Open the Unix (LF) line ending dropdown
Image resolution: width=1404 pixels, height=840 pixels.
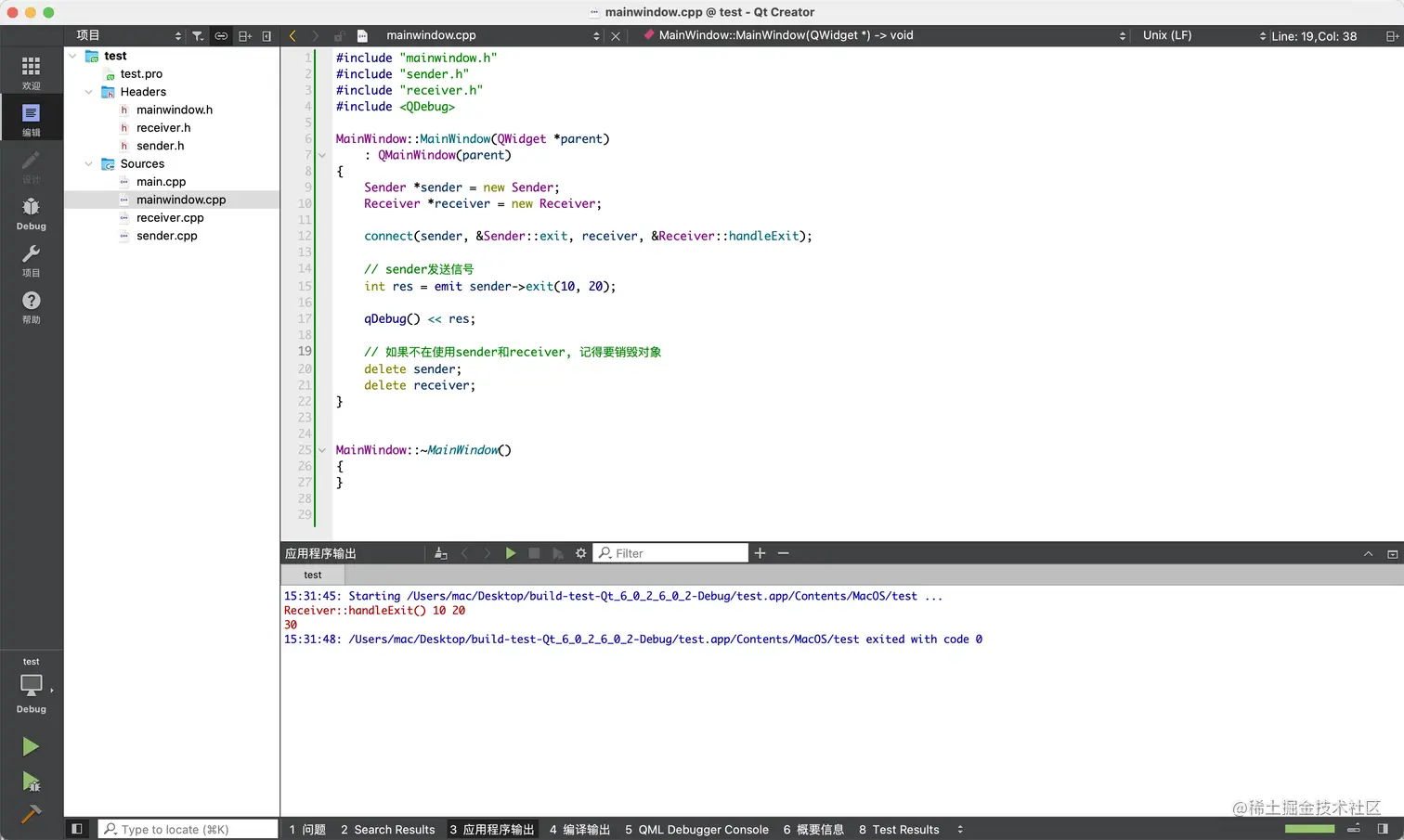[1204, 36]
